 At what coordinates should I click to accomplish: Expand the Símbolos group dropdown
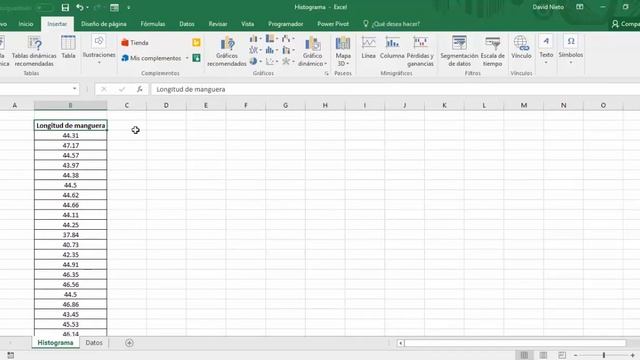point(571,50)
